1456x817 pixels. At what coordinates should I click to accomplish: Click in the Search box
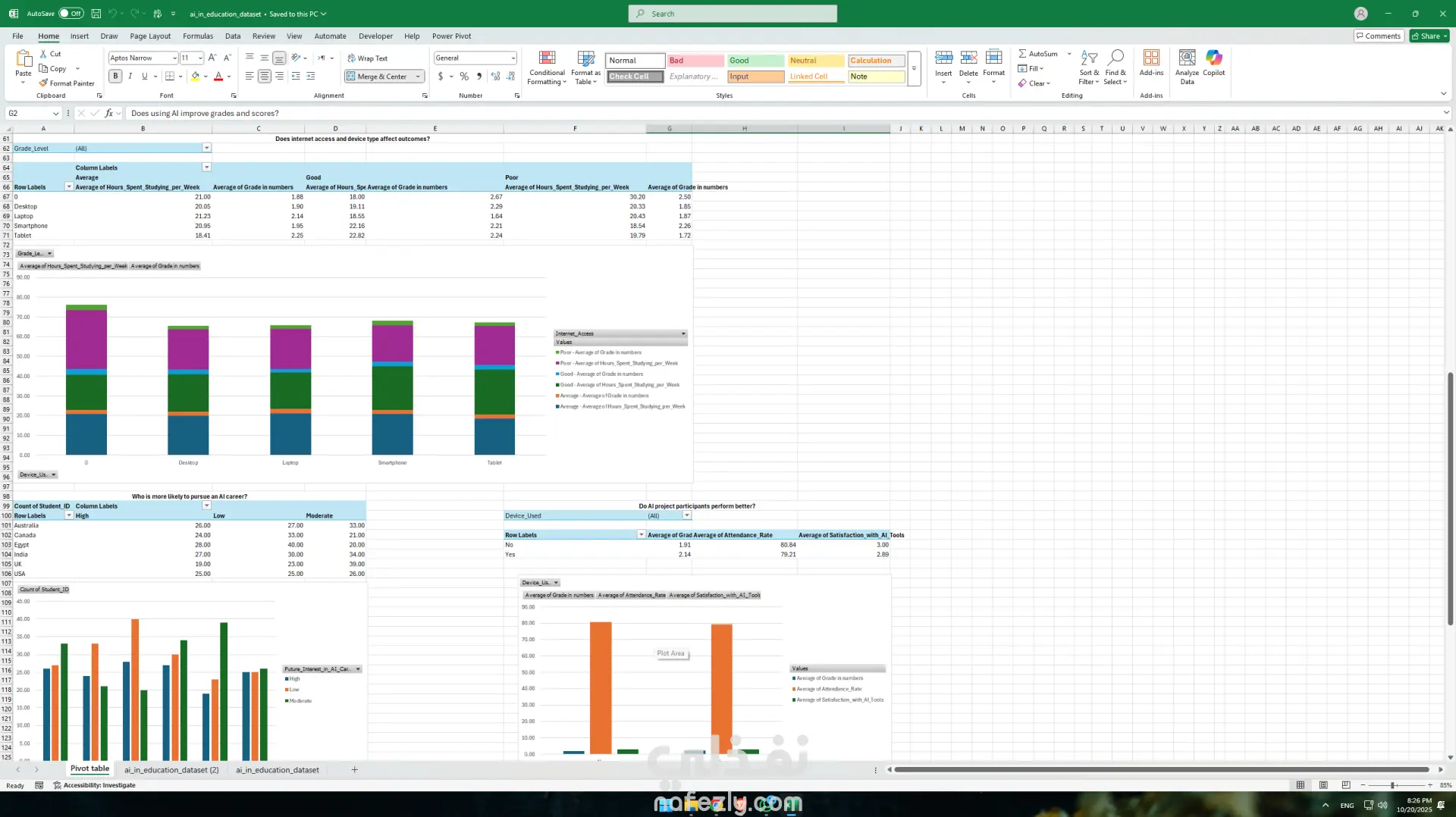point(733,14)
